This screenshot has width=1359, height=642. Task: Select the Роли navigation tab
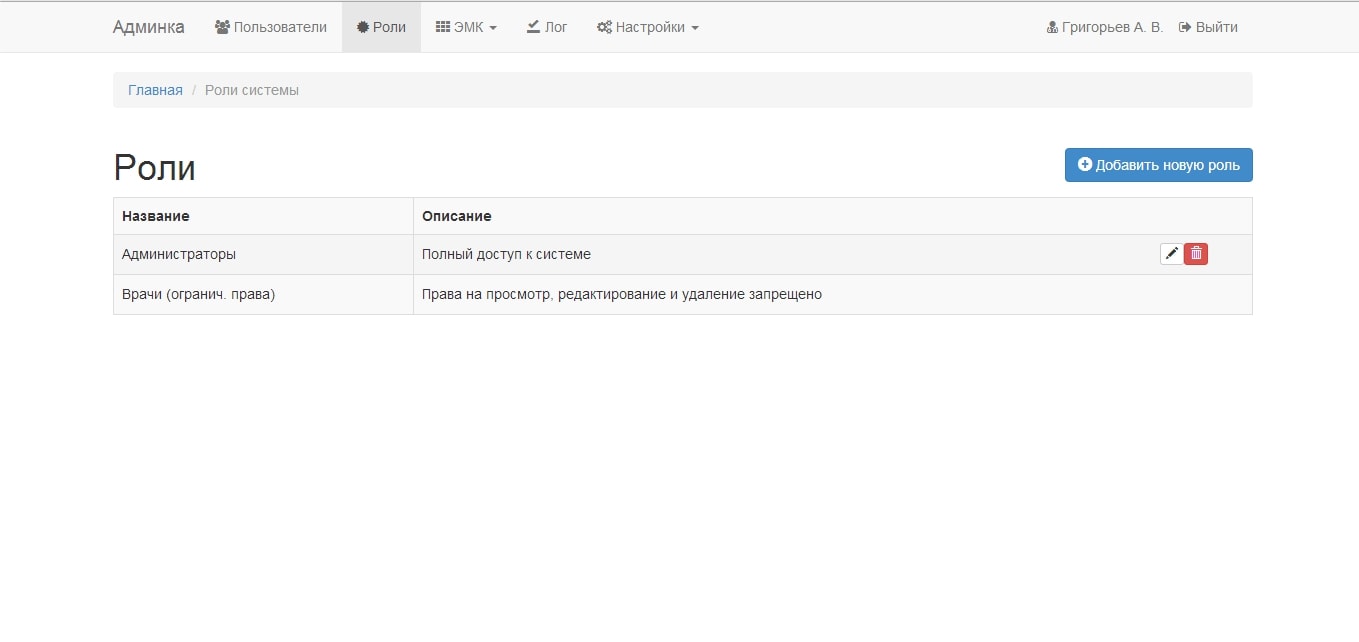[381, 27]
